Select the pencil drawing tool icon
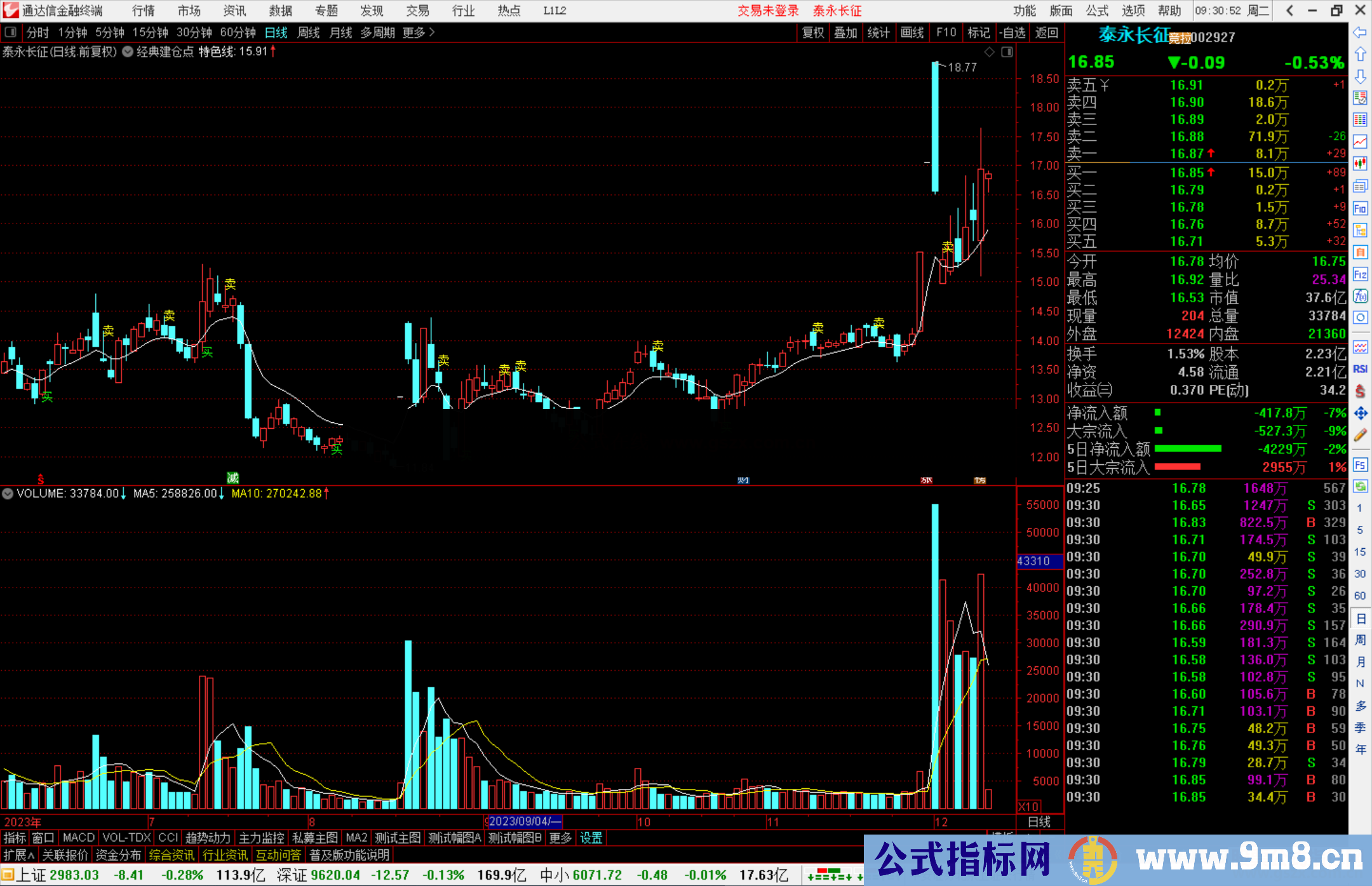Screen dimensions: 1372x886 coord(1360,436)
